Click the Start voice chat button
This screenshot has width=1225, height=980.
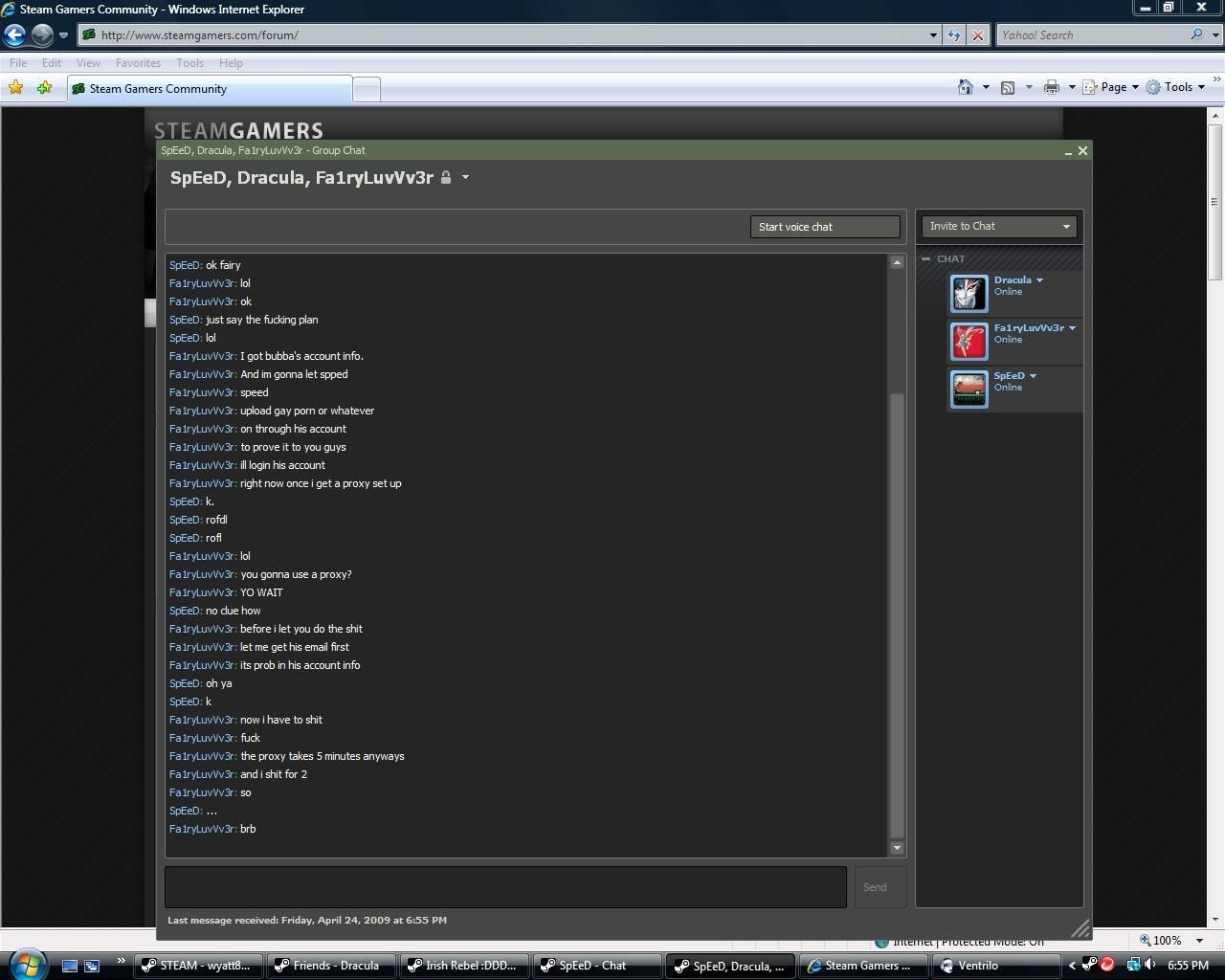click(824, 227)
